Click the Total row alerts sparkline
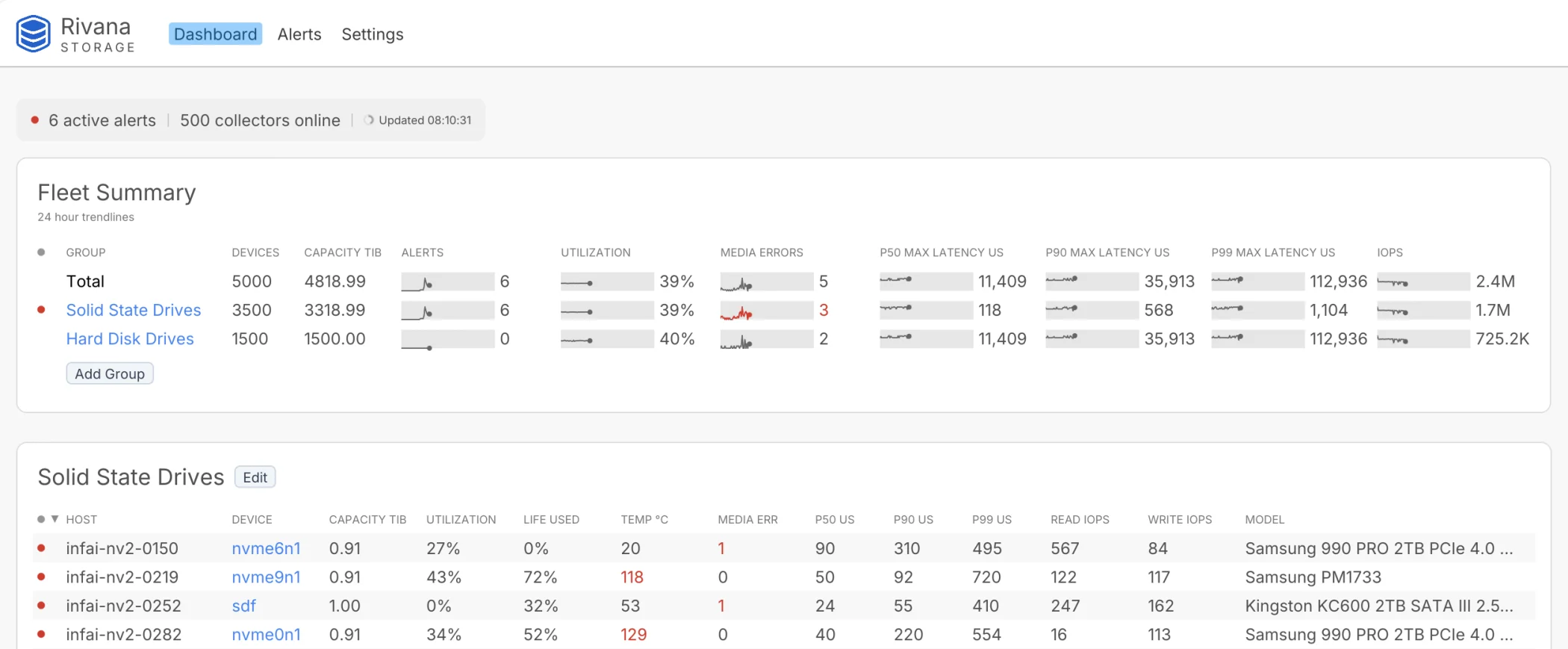The height and width of the screenshot is (649, 1568). pos(447,282)
